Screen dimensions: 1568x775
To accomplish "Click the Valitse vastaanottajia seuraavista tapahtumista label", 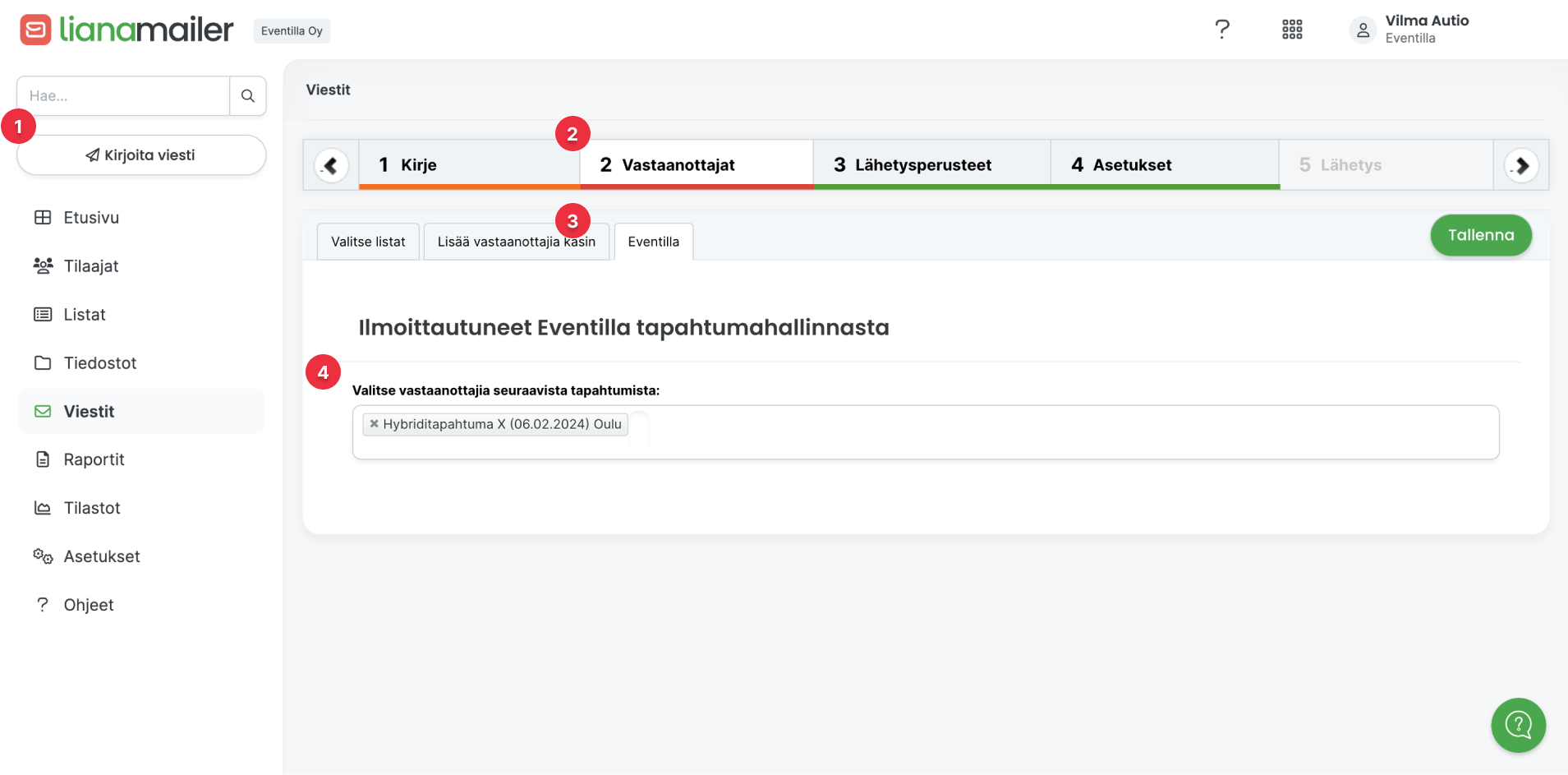I will tap(506, 390).
